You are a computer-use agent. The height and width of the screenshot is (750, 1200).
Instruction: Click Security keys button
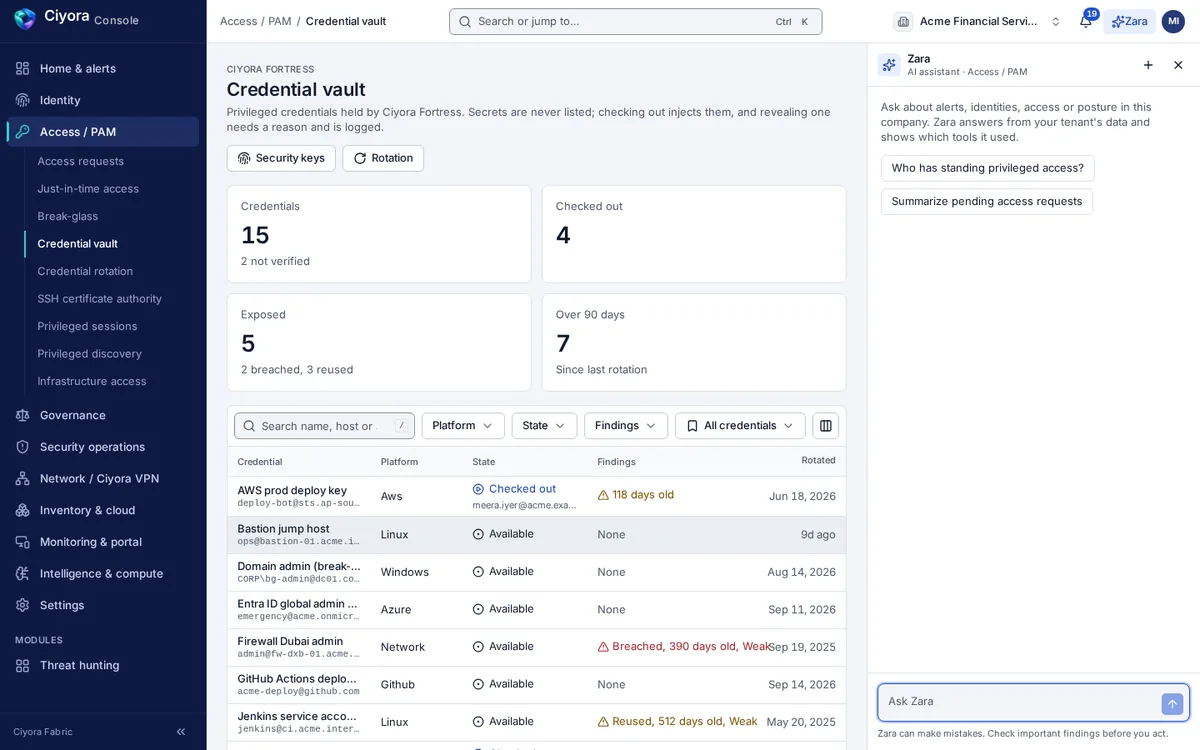[281, 158]
